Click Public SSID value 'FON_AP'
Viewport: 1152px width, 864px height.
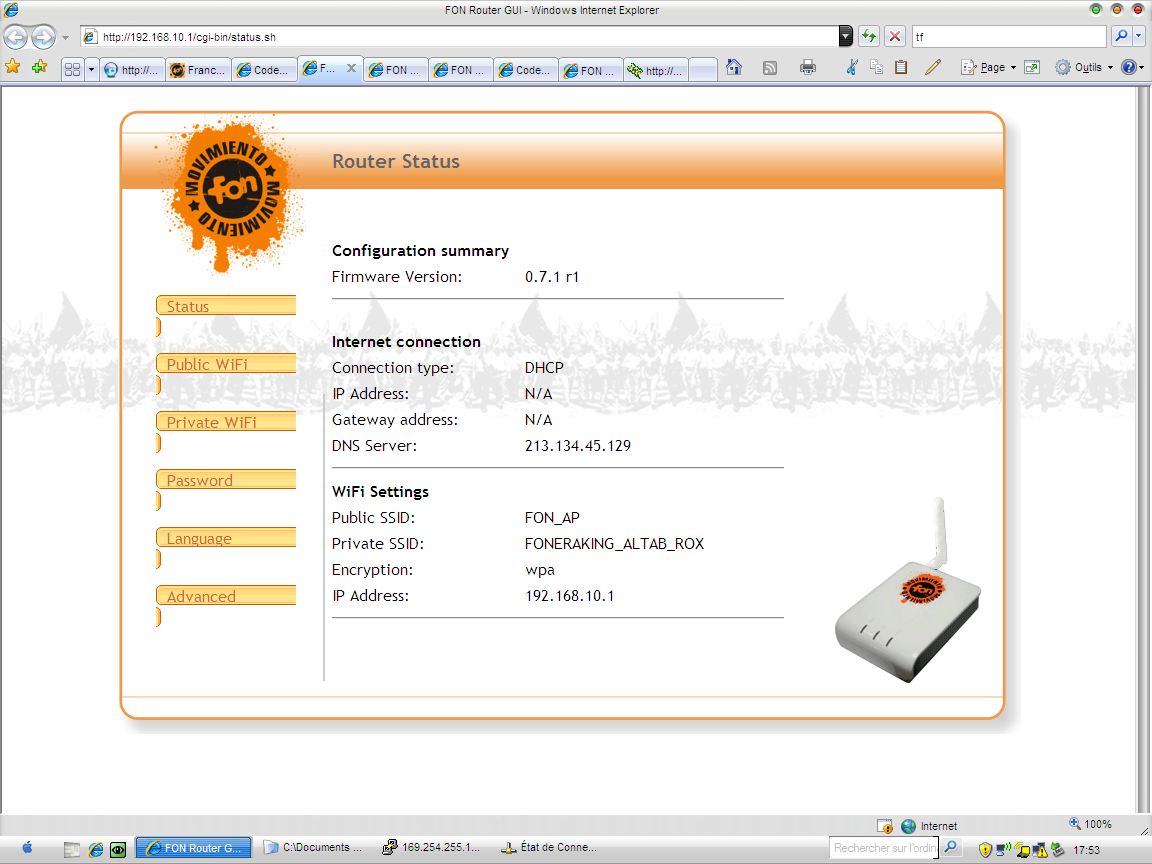point(552,518)
